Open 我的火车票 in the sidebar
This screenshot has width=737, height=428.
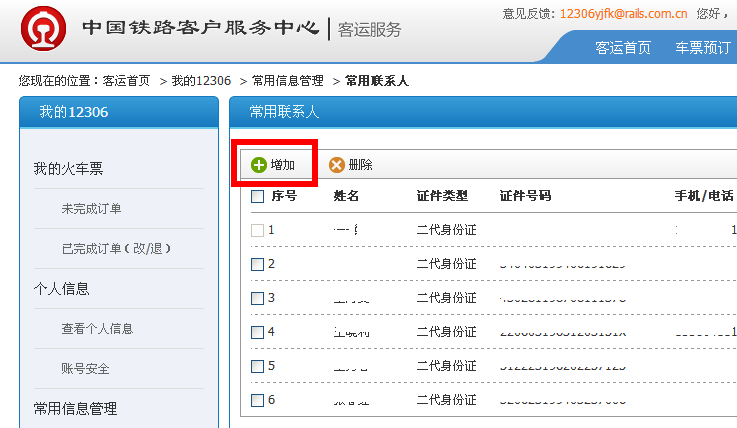click(x=68, y=168)
